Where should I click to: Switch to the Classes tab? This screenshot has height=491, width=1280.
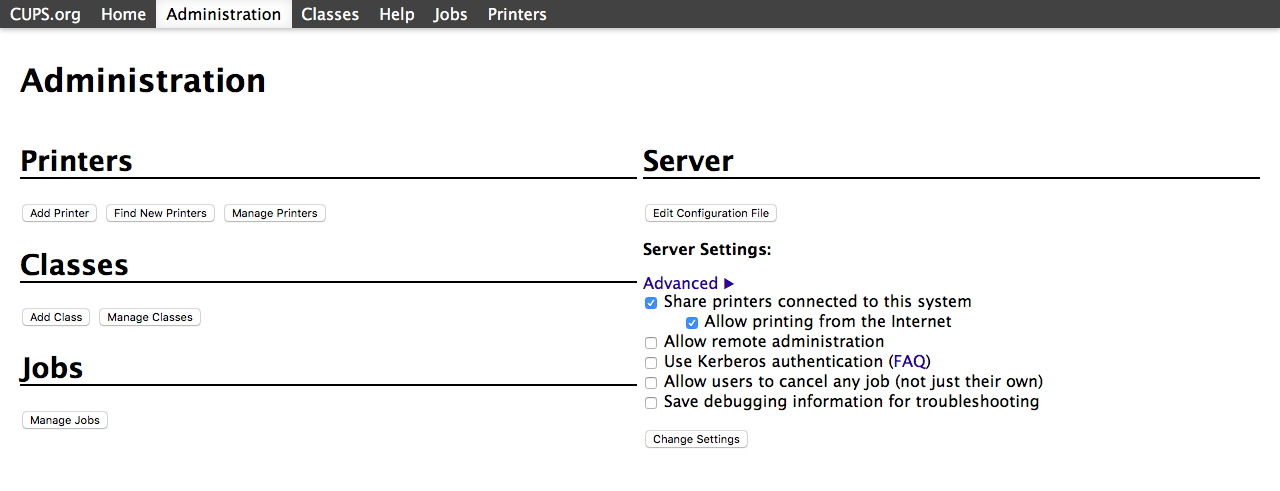(x=330, y=14)
